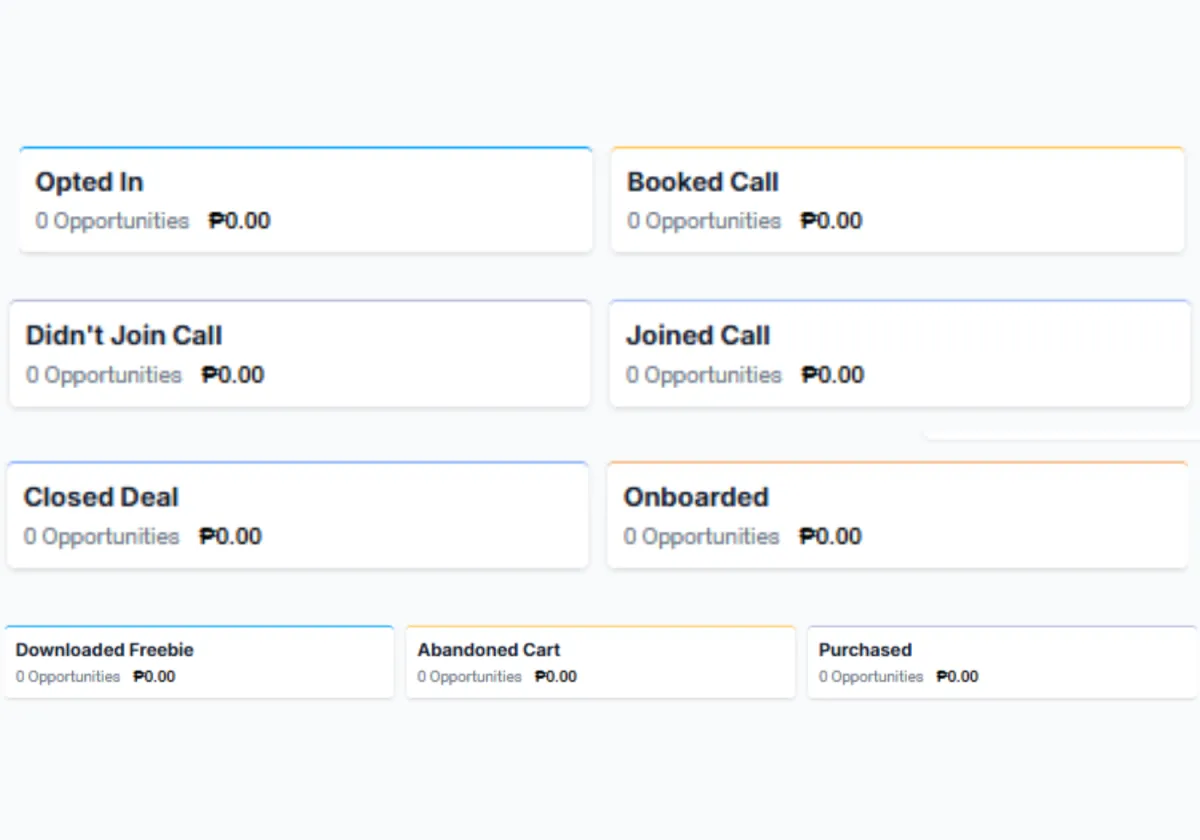
Task: Select the Booked Call stage heading
Action: coord(702,182)
